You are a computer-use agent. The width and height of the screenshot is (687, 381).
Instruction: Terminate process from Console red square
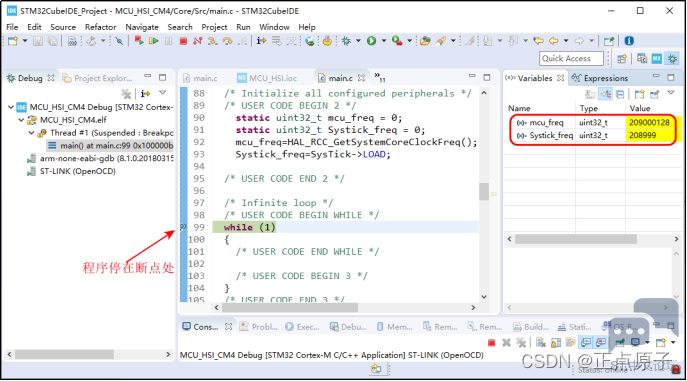tap(491, 342)
